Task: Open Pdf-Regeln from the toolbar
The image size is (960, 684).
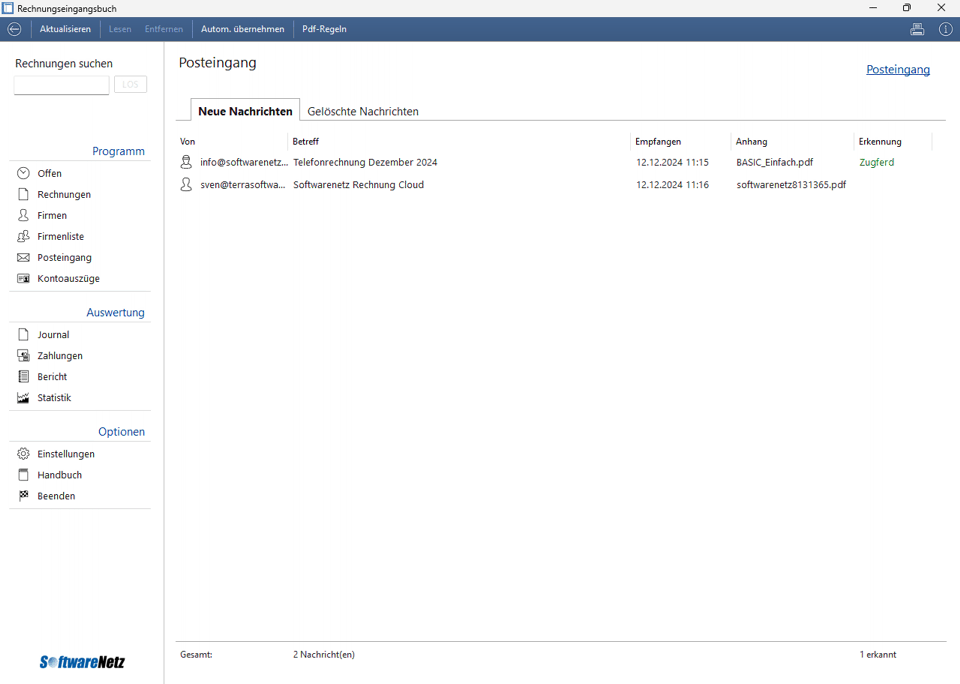Action: coord(324,29)
